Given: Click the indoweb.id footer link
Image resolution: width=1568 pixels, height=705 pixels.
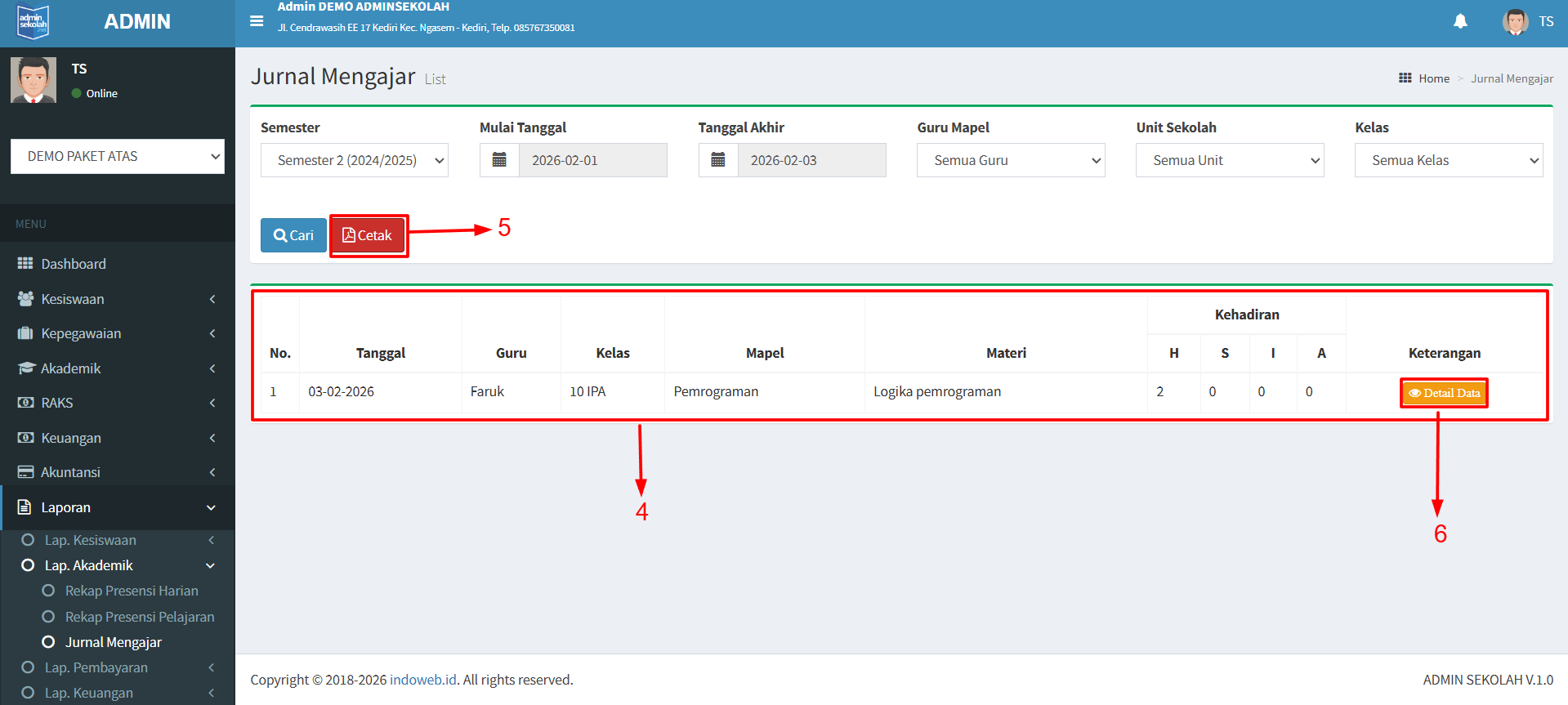Looking at the screenshot, I should 422,680.
